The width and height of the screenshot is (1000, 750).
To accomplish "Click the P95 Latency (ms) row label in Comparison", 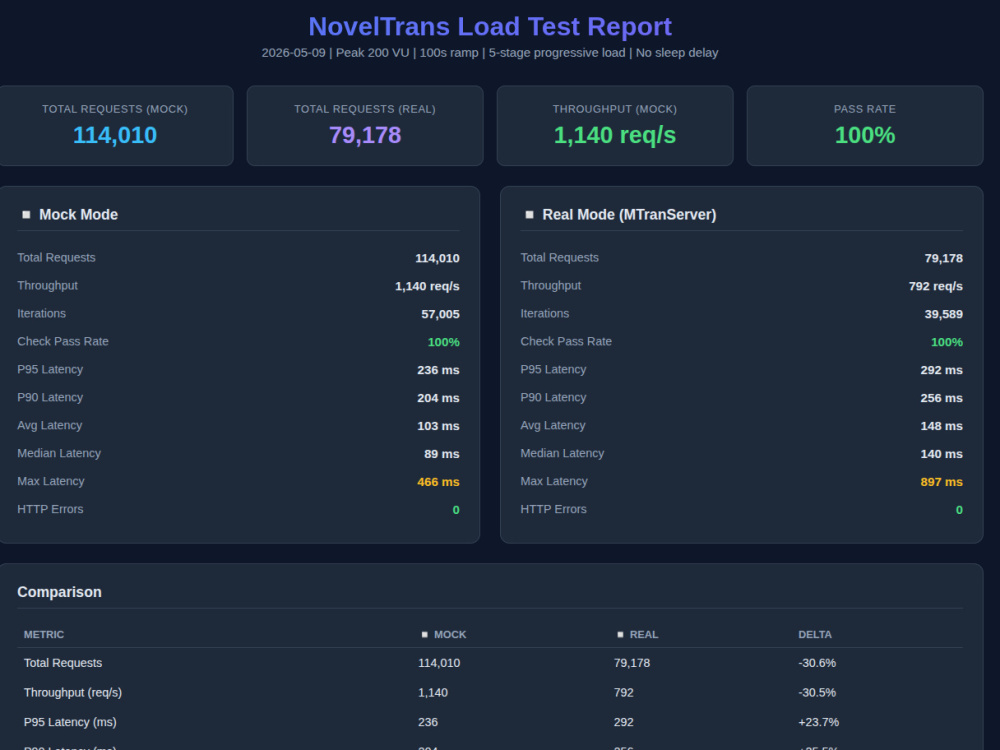I will tap(70, 723).
